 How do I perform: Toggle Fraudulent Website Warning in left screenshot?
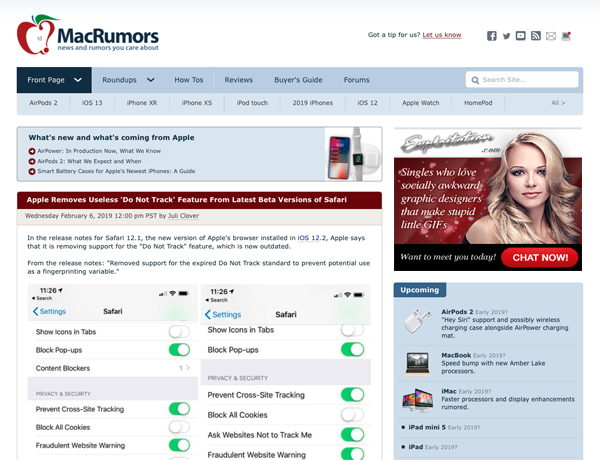179,445
